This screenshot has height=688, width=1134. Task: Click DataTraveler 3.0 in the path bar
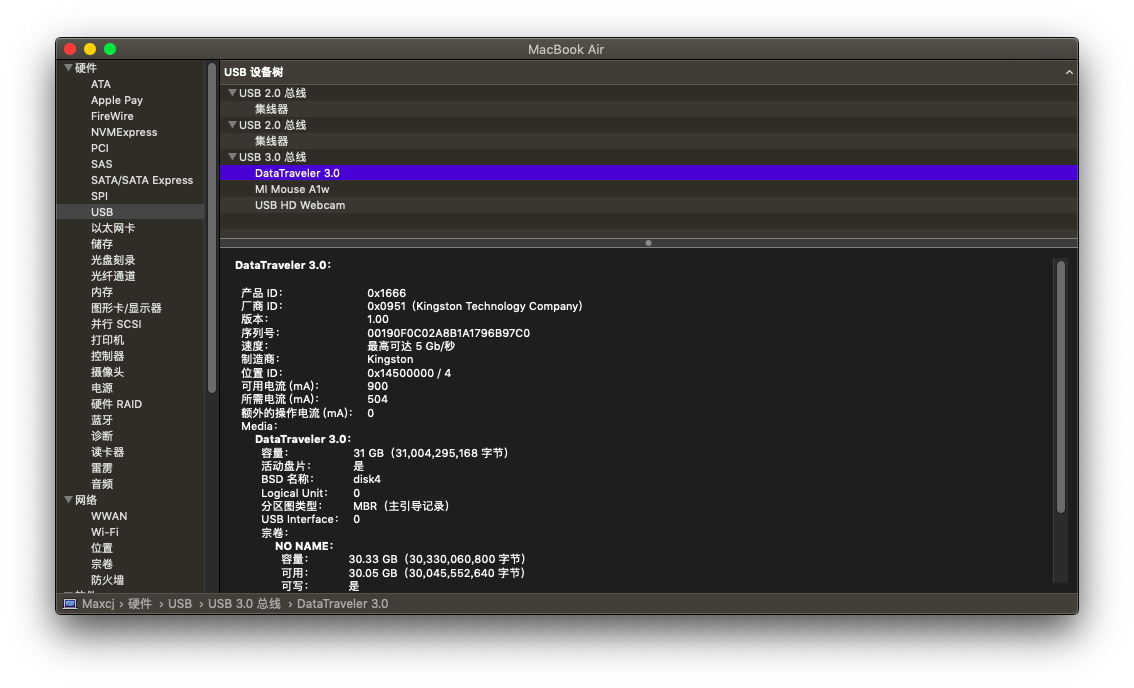[x=342, y=603]
